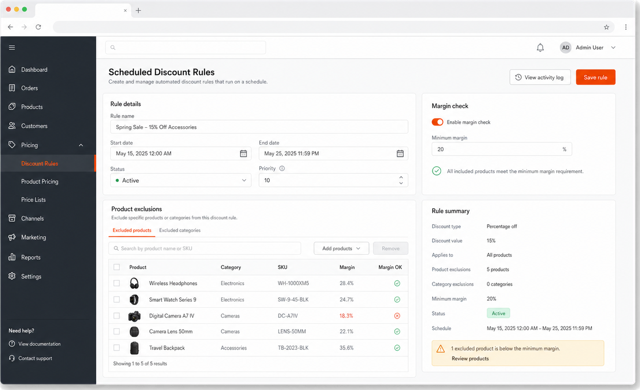Open a new browser tab with plus icon
Image resolution: width=640 pixels, height=390 pixels.
point(138,11)
